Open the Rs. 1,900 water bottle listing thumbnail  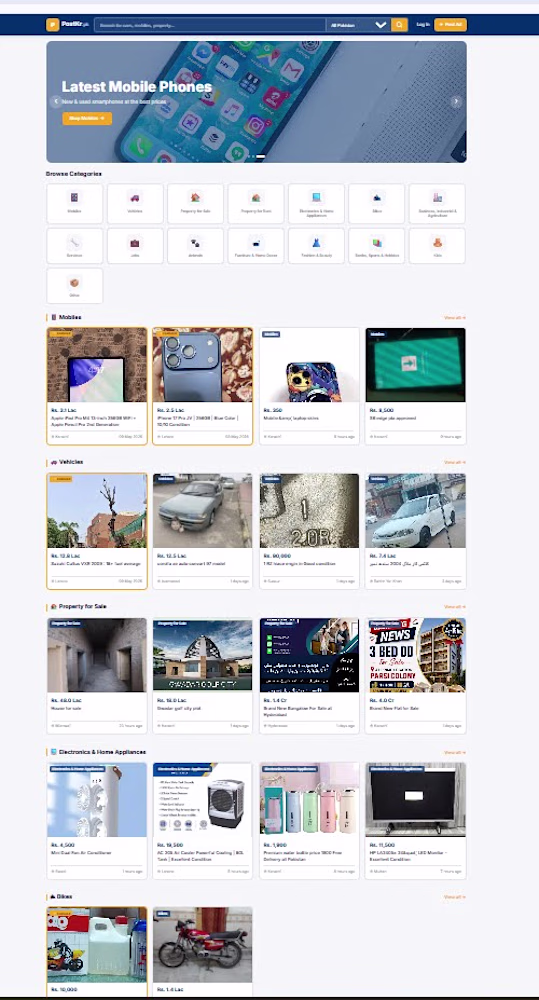coord(309,800)
